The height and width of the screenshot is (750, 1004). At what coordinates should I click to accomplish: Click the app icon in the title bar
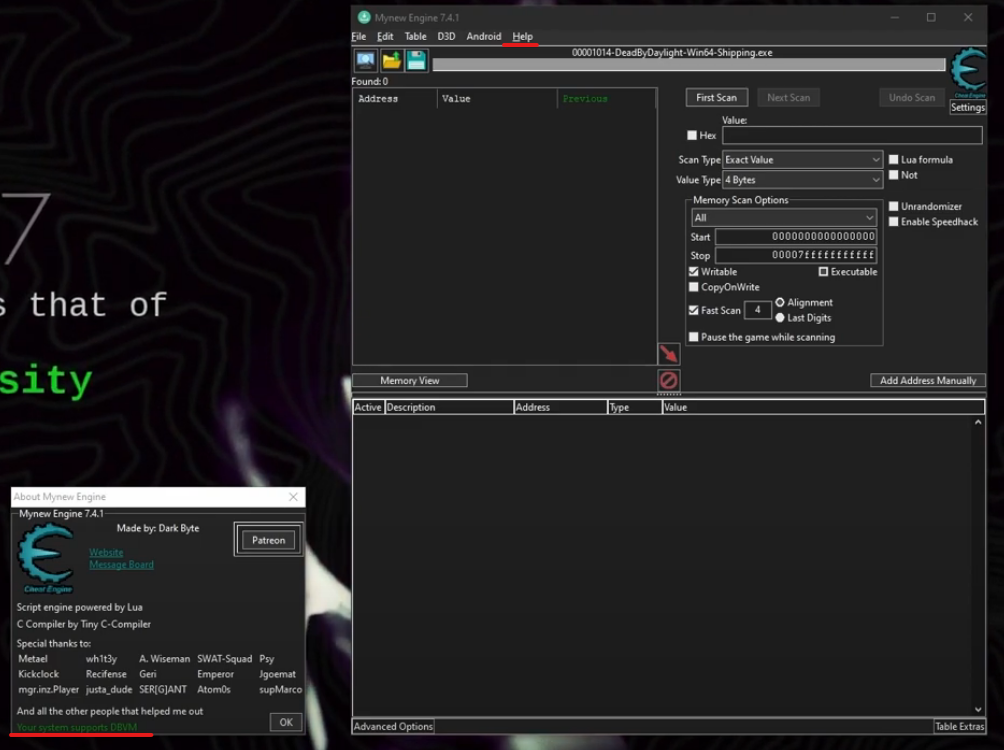[364, 17]
